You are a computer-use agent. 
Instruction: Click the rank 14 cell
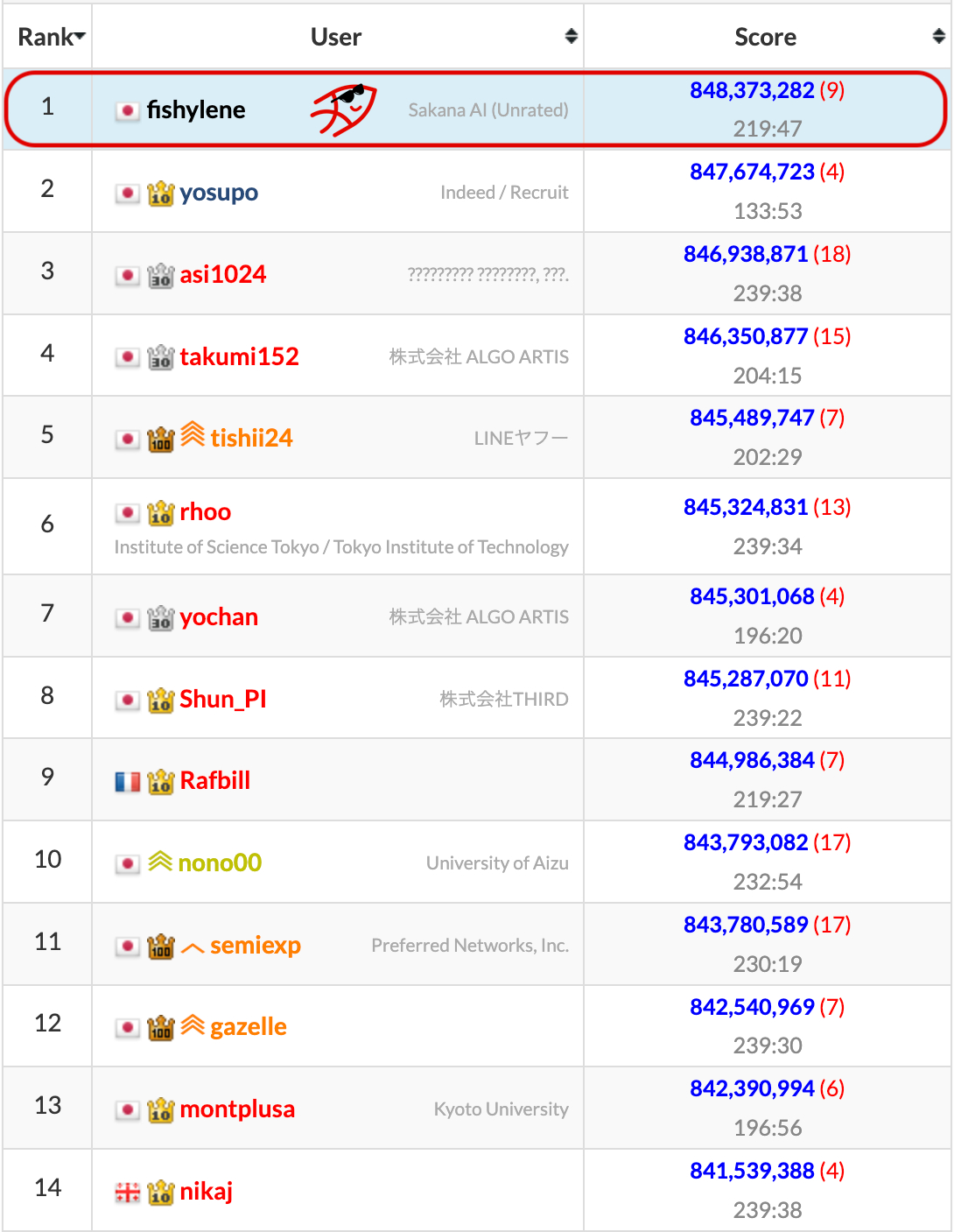[47, 1188]
